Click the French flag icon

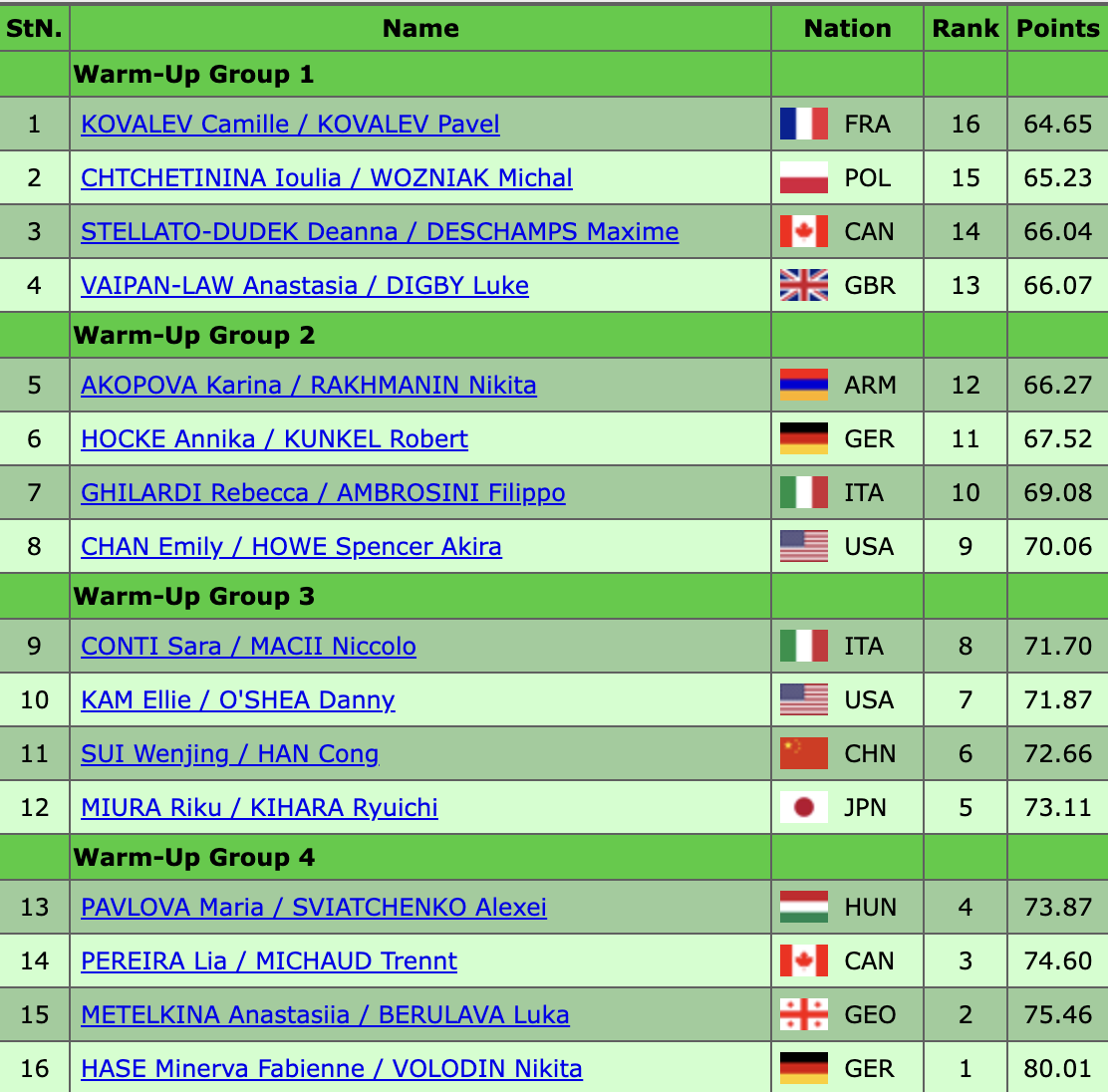pos(803,125)
